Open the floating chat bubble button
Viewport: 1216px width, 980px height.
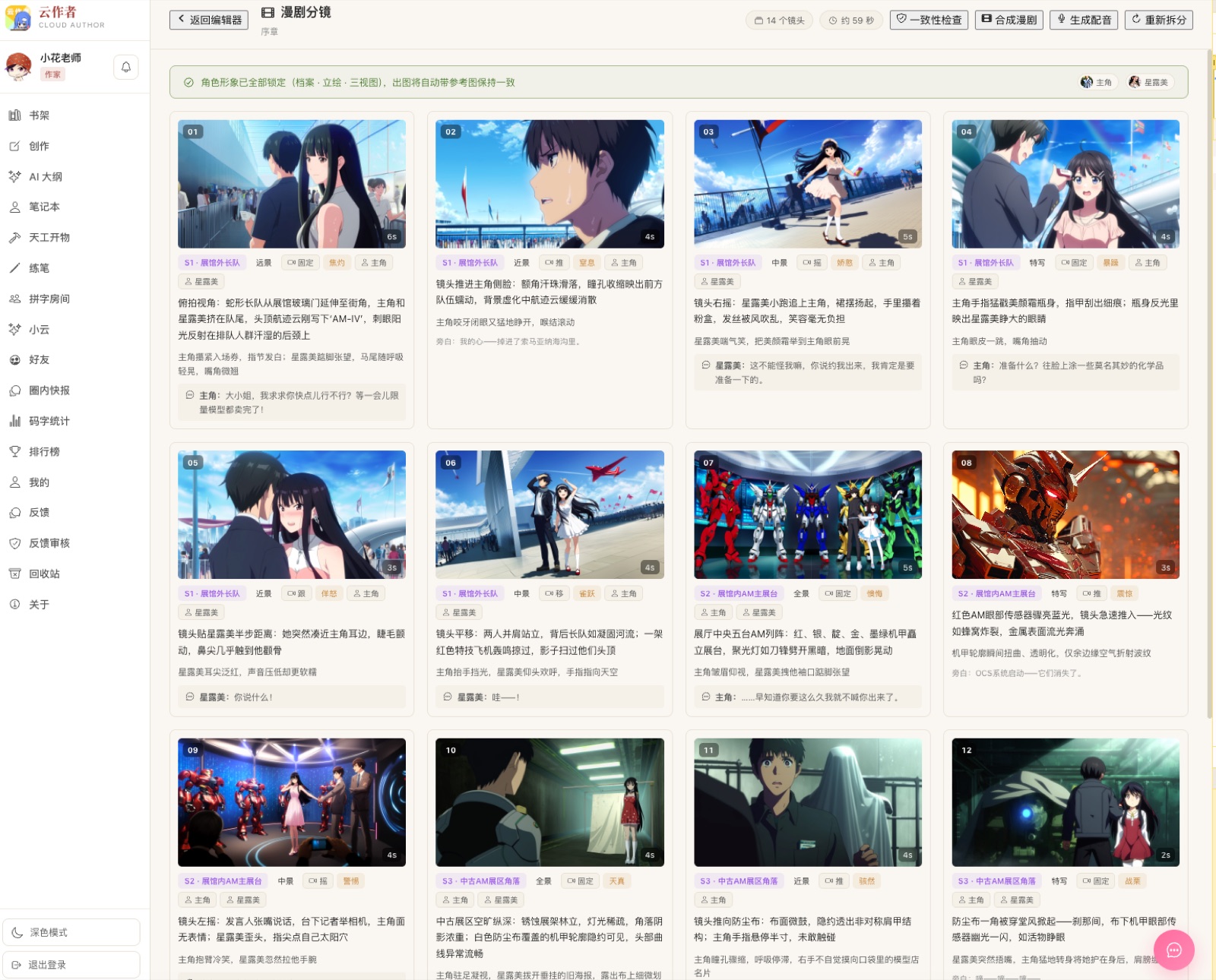pyautogui.click(x=1173, y=950)
